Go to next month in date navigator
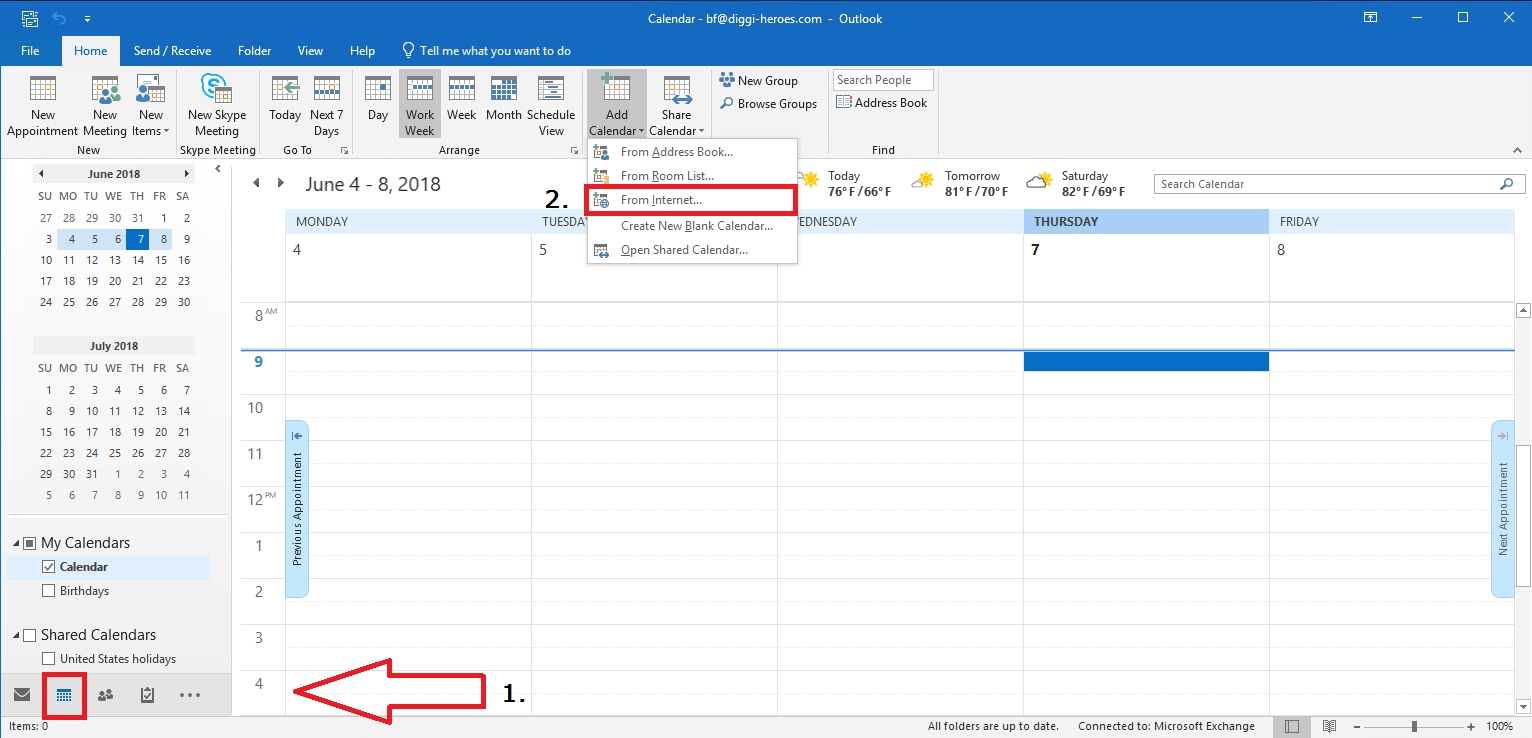The image size is (1532, 738). (x=187, y=174)
